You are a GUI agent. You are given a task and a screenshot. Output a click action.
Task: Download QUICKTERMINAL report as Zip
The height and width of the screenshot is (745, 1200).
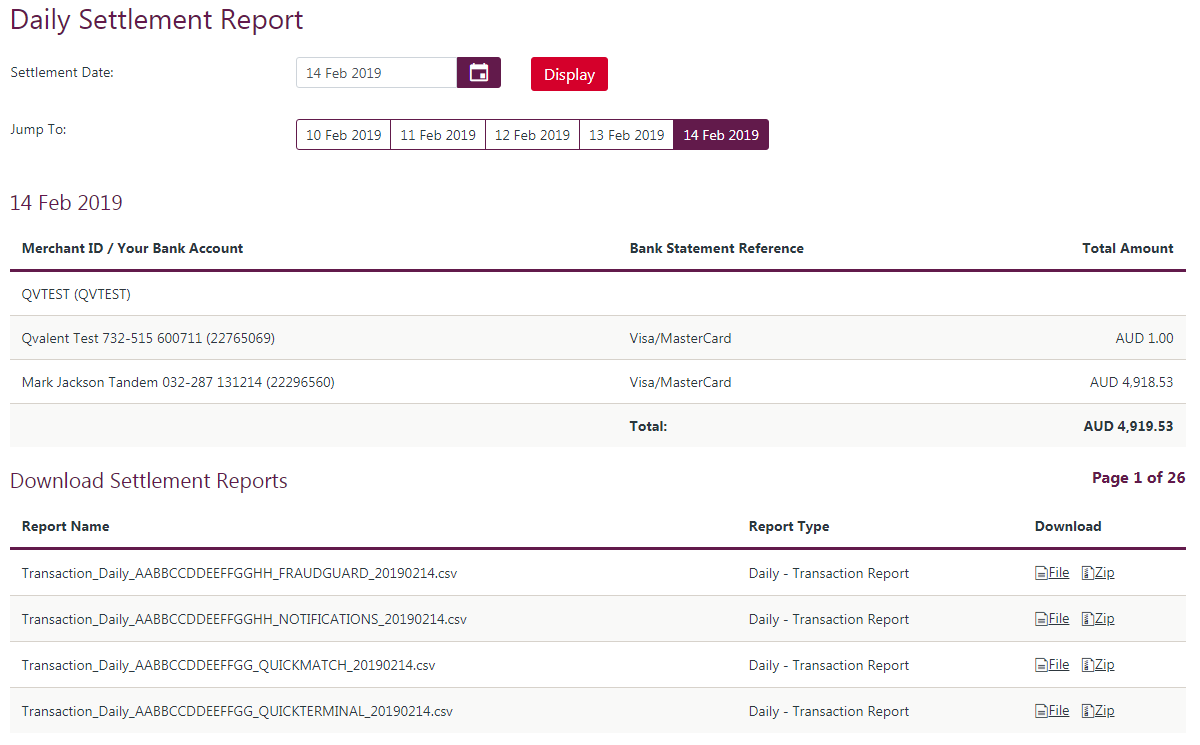coord(1098,711)
